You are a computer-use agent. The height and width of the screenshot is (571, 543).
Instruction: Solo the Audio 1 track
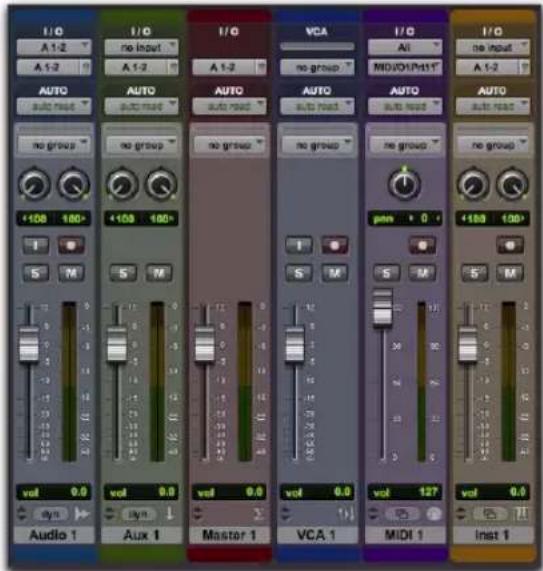point(36,273)
